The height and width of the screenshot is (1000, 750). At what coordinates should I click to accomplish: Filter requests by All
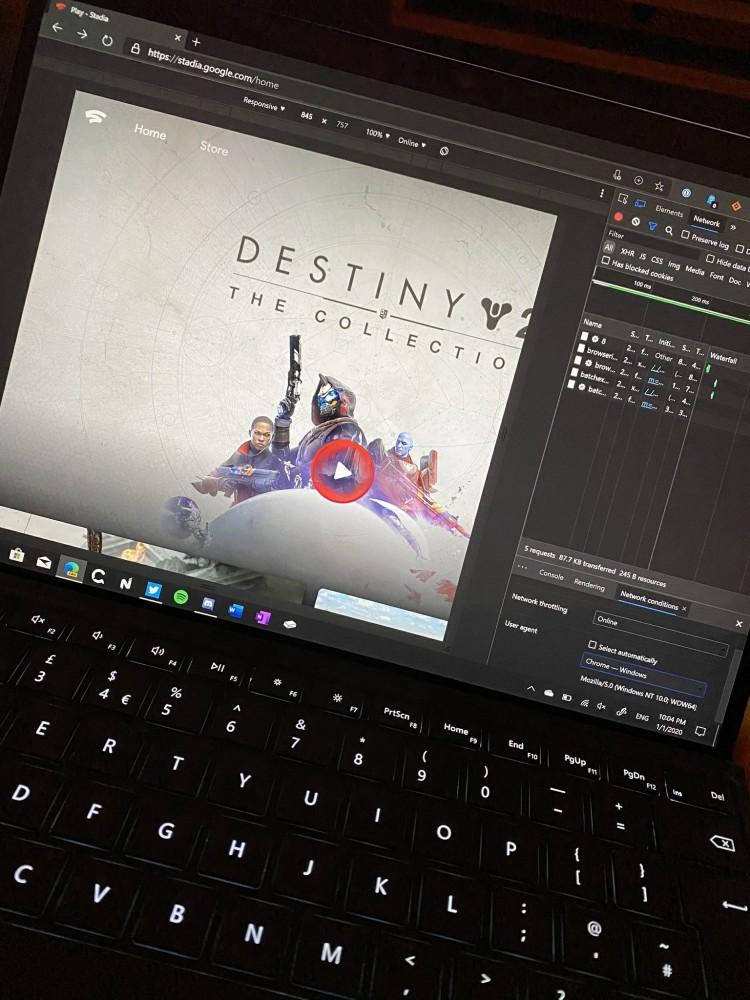pos(609,247)
